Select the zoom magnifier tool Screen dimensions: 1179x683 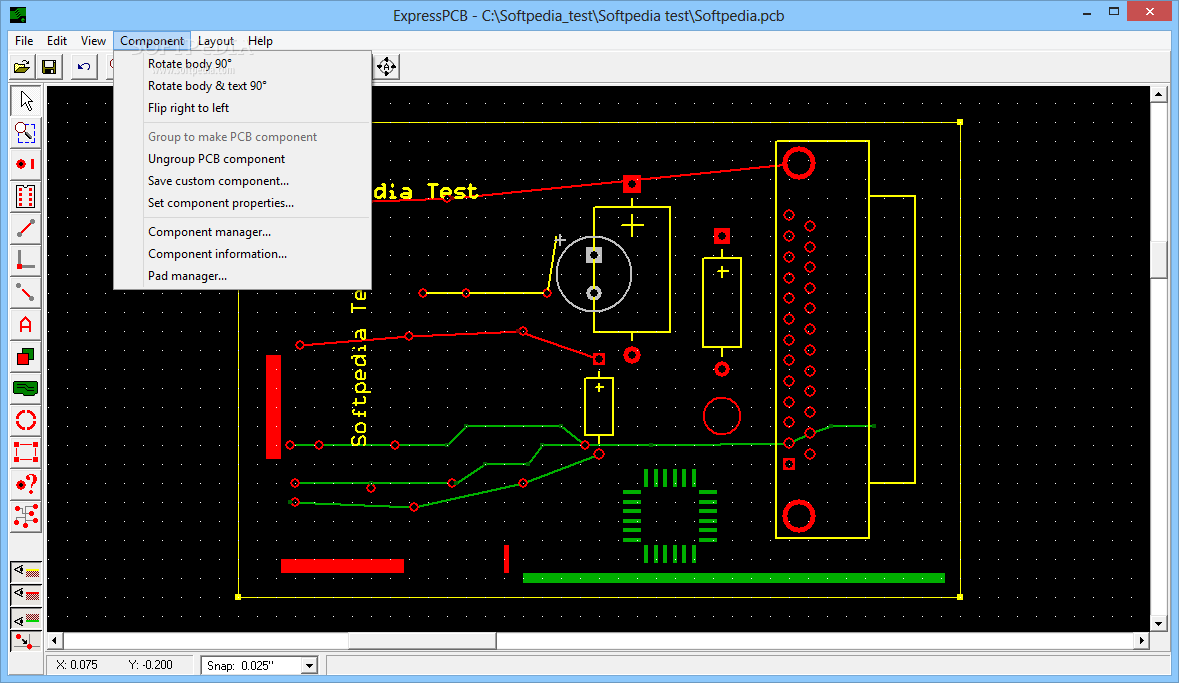pos(26,132)
